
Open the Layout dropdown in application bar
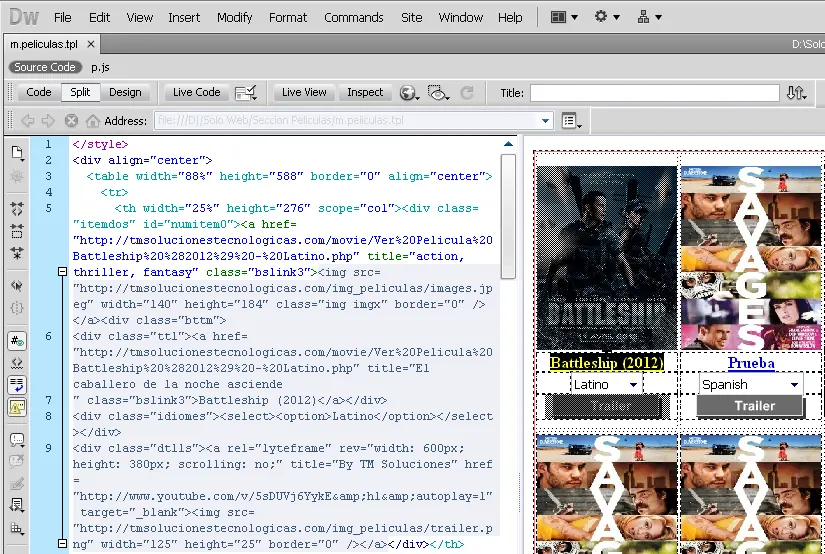point(564,17)
